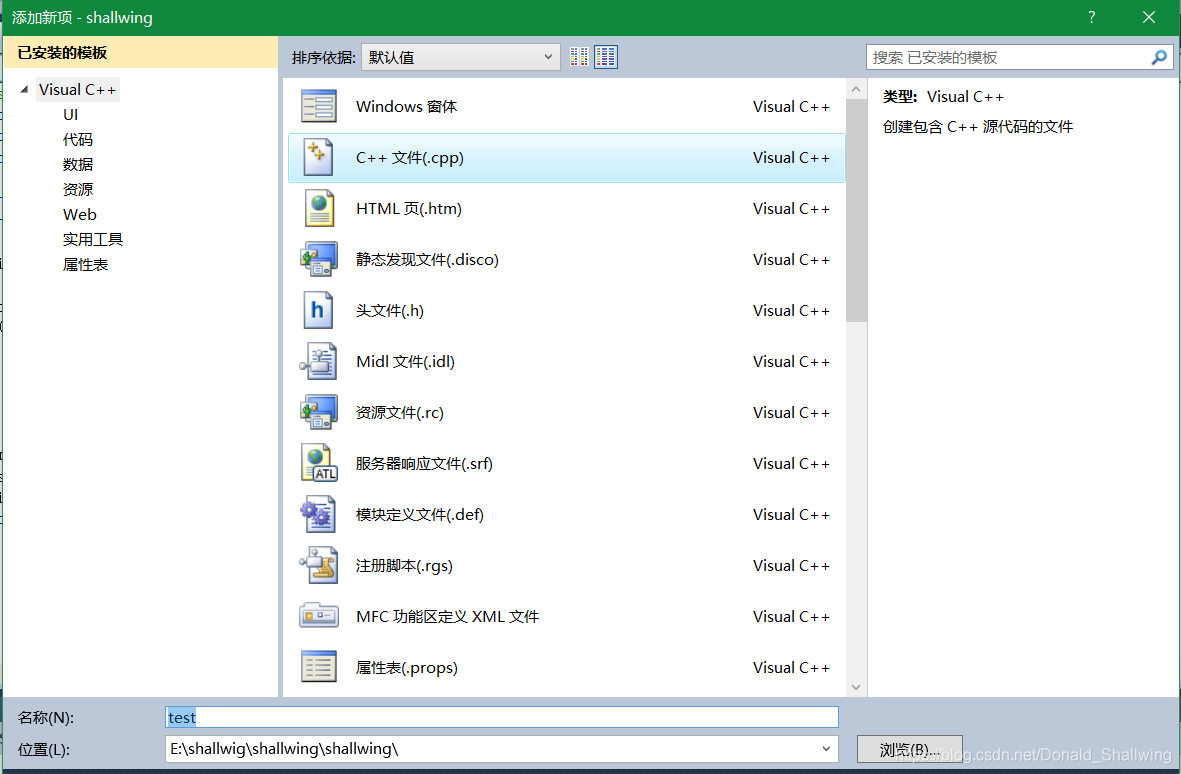
Task: Click the 名称 name input field
Action: [502, 718]
